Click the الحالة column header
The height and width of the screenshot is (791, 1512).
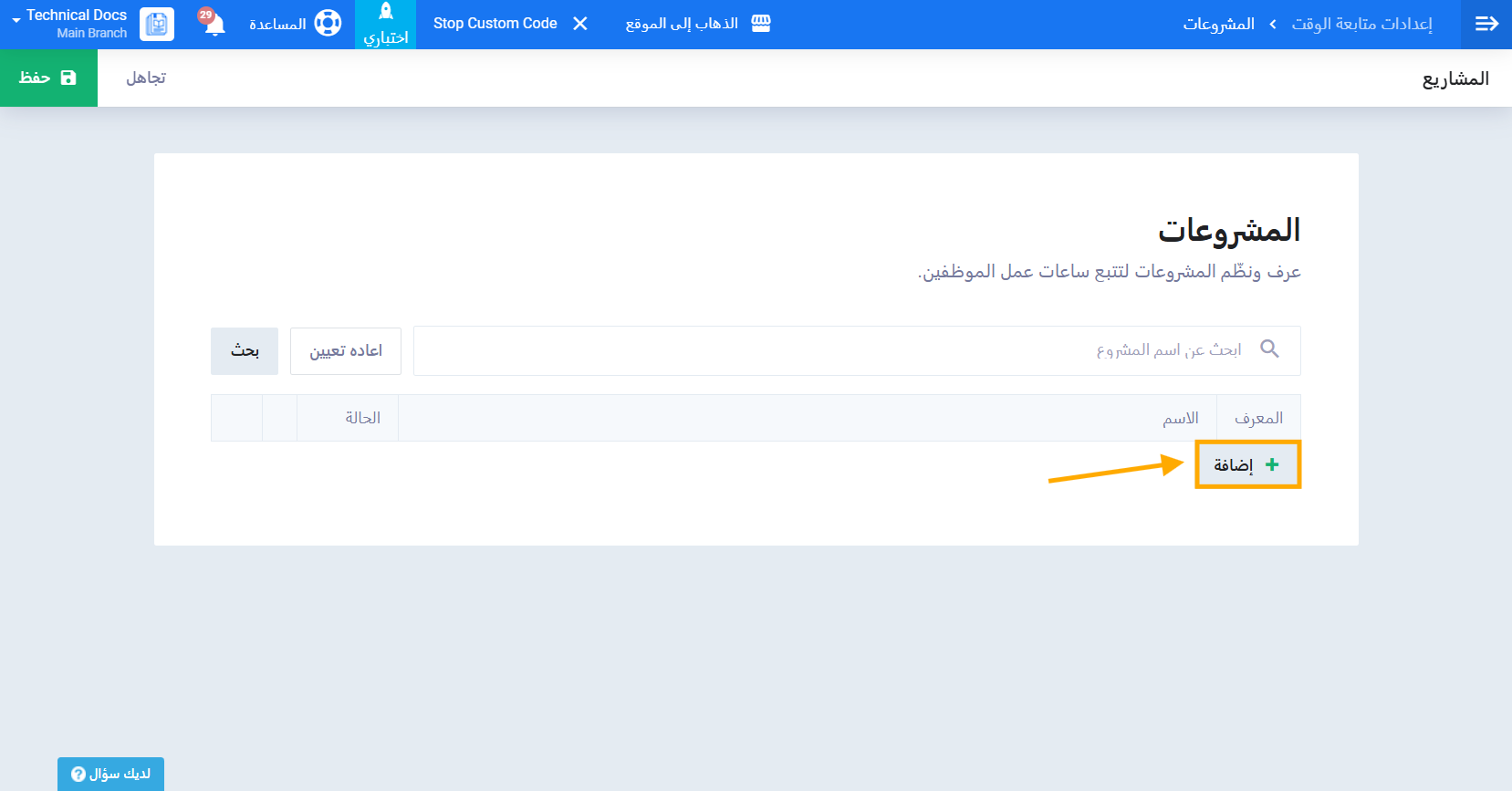point(362,418)
